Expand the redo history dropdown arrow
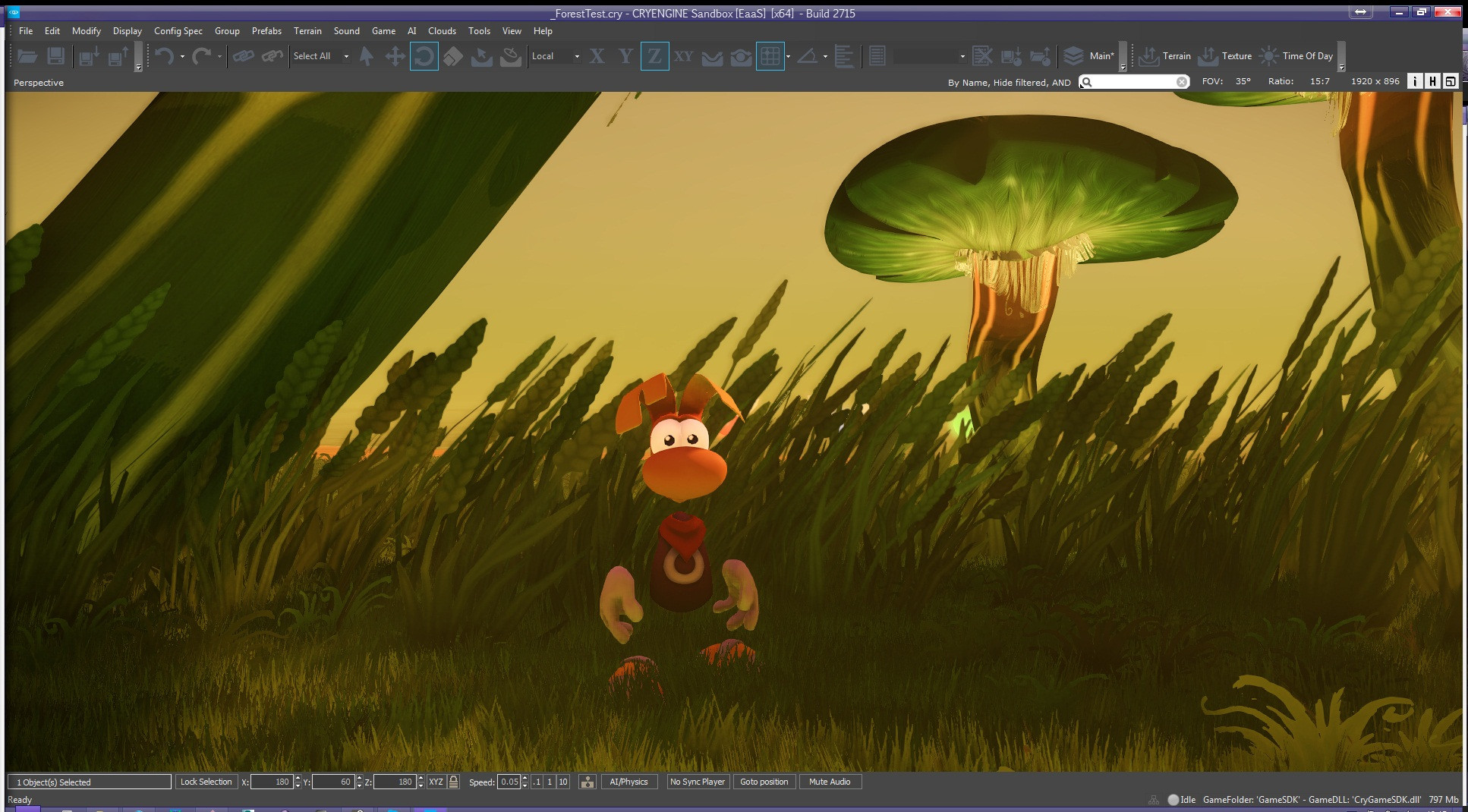Image resolution: width=1468 pixels, height=812 pixels. pos(219,56)
